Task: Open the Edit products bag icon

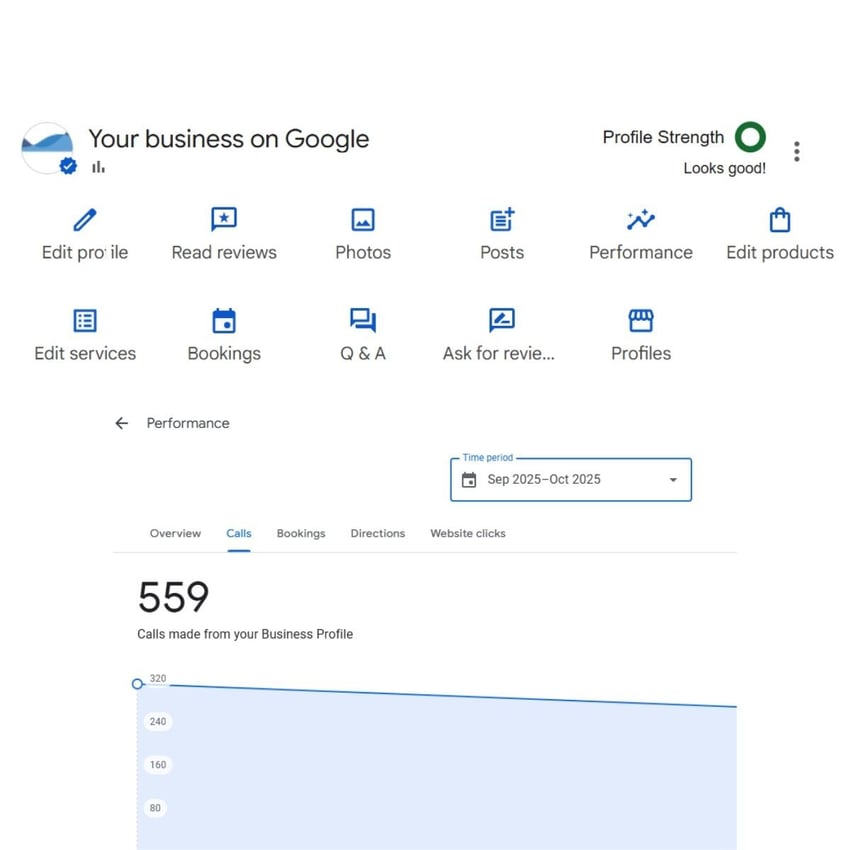Action: (x=779, y=219)
